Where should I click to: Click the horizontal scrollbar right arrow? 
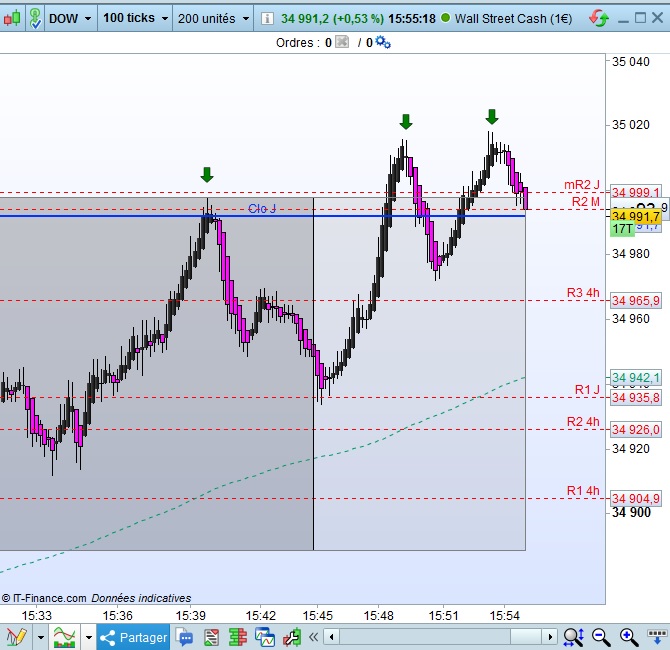[x=550, y=637]
